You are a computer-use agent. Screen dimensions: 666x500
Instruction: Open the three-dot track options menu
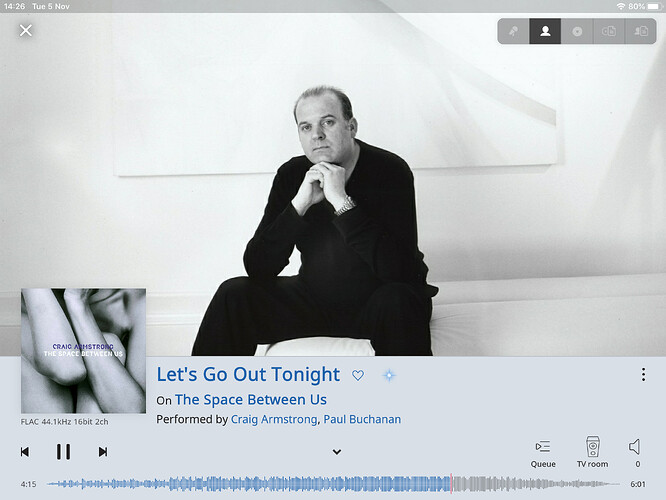(643, 374)
